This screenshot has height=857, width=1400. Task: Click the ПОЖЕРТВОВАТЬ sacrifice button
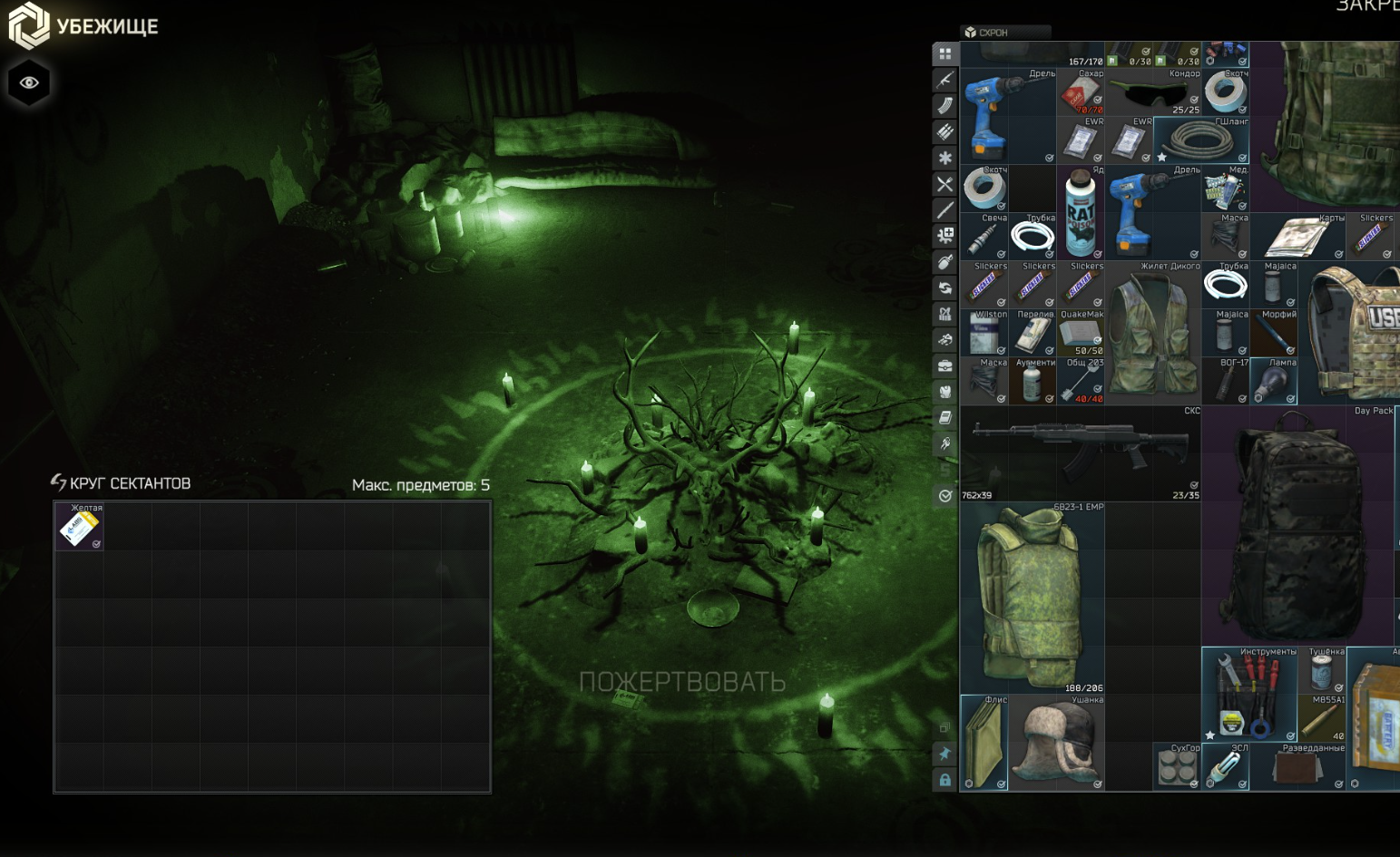682,682
